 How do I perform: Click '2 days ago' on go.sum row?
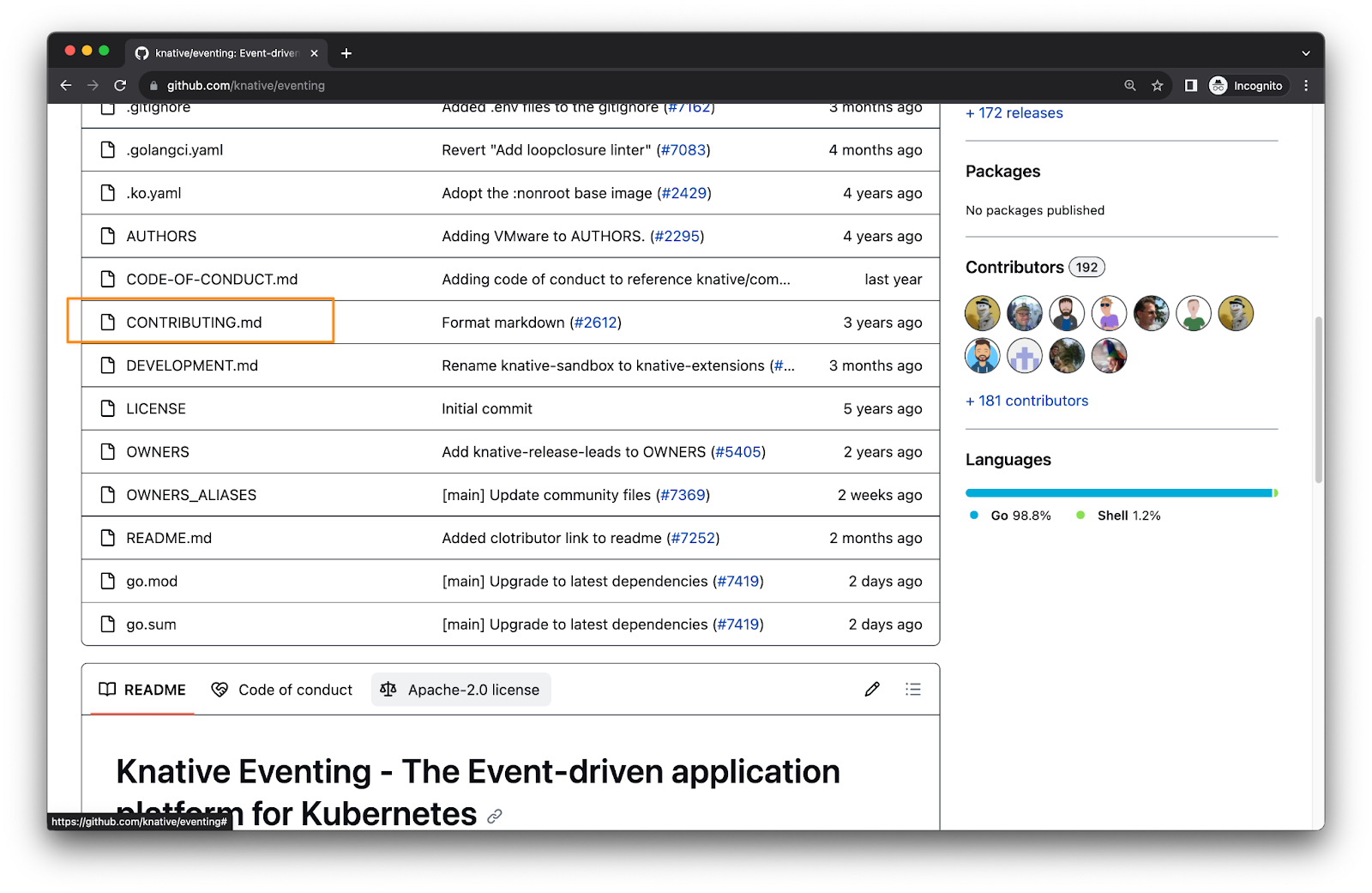(x=886, y=624)
